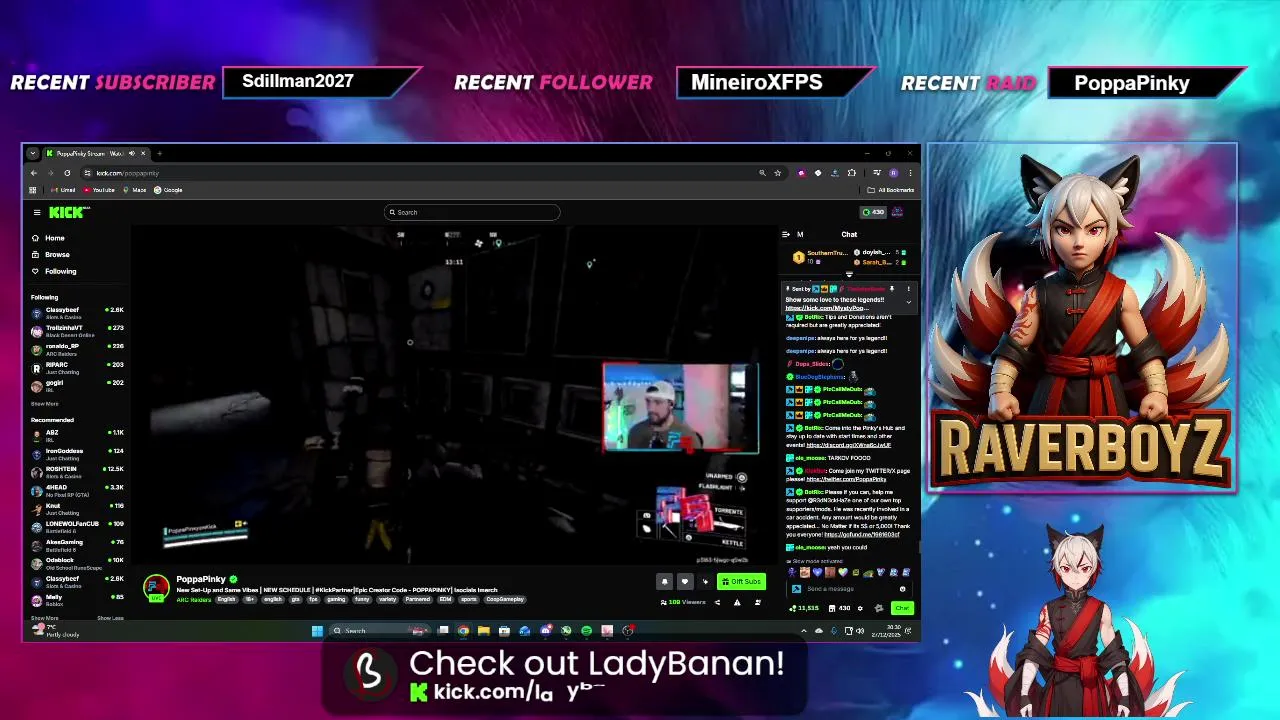Viewport: 1280px width, 720px height.
Task: Send message with green Chat button
Action: click(x=902, y=608)
